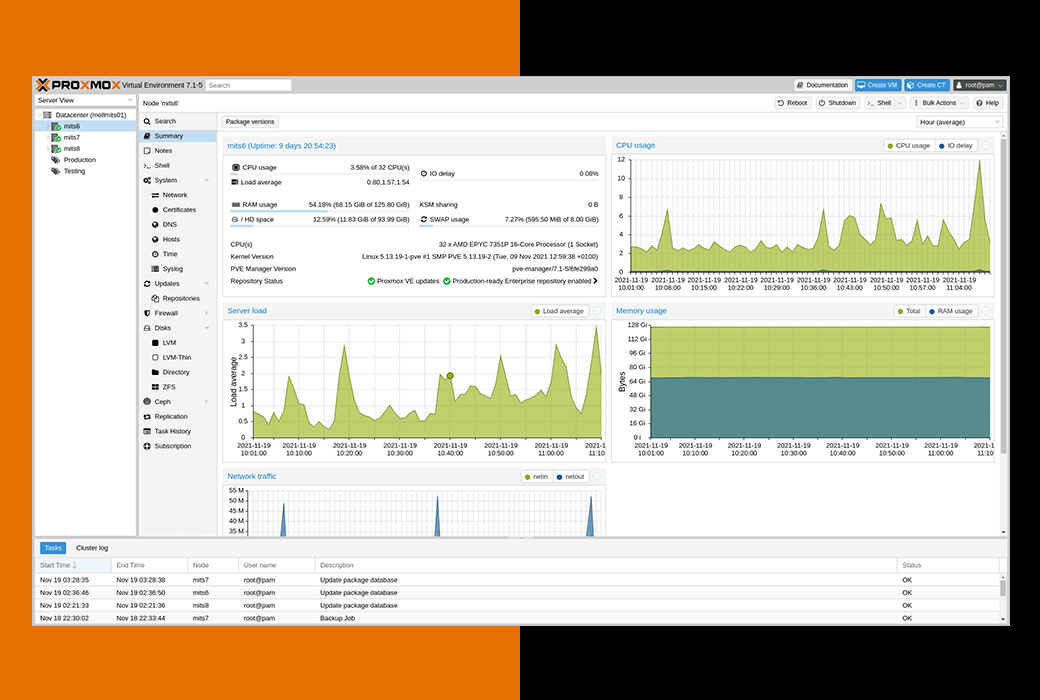Viewport: 1040px width, 700px height.
Task: Click the Proxmox logo
Action: point(78,85)
